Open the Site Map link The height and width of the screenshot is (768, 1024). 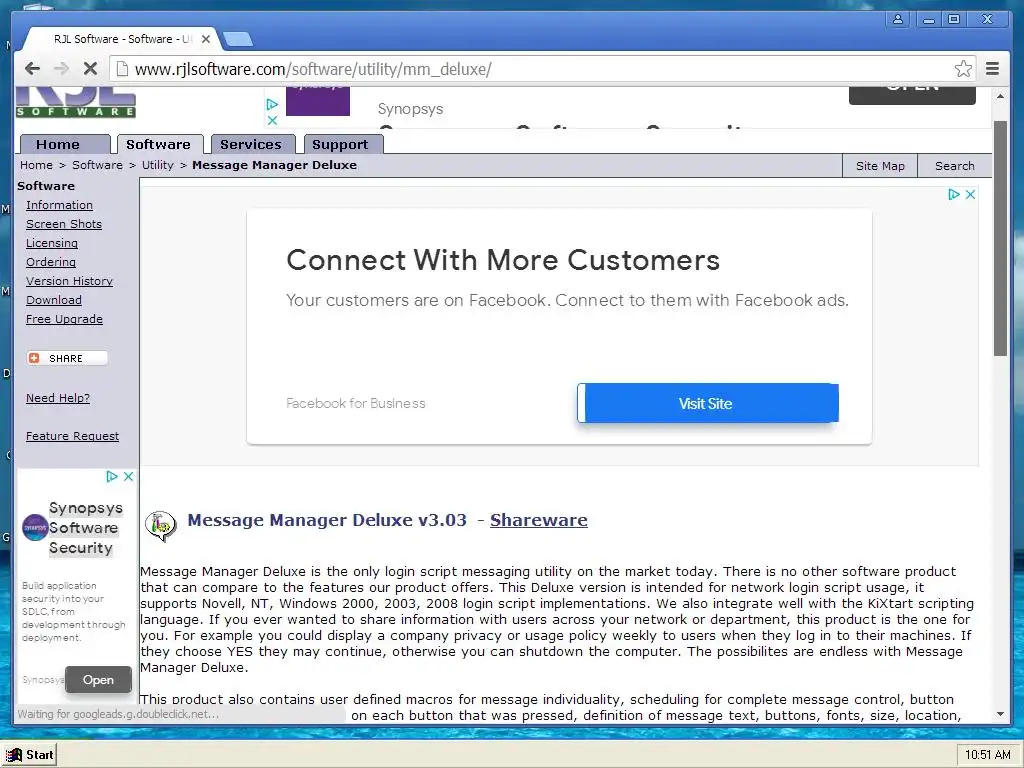click(880, 166)
